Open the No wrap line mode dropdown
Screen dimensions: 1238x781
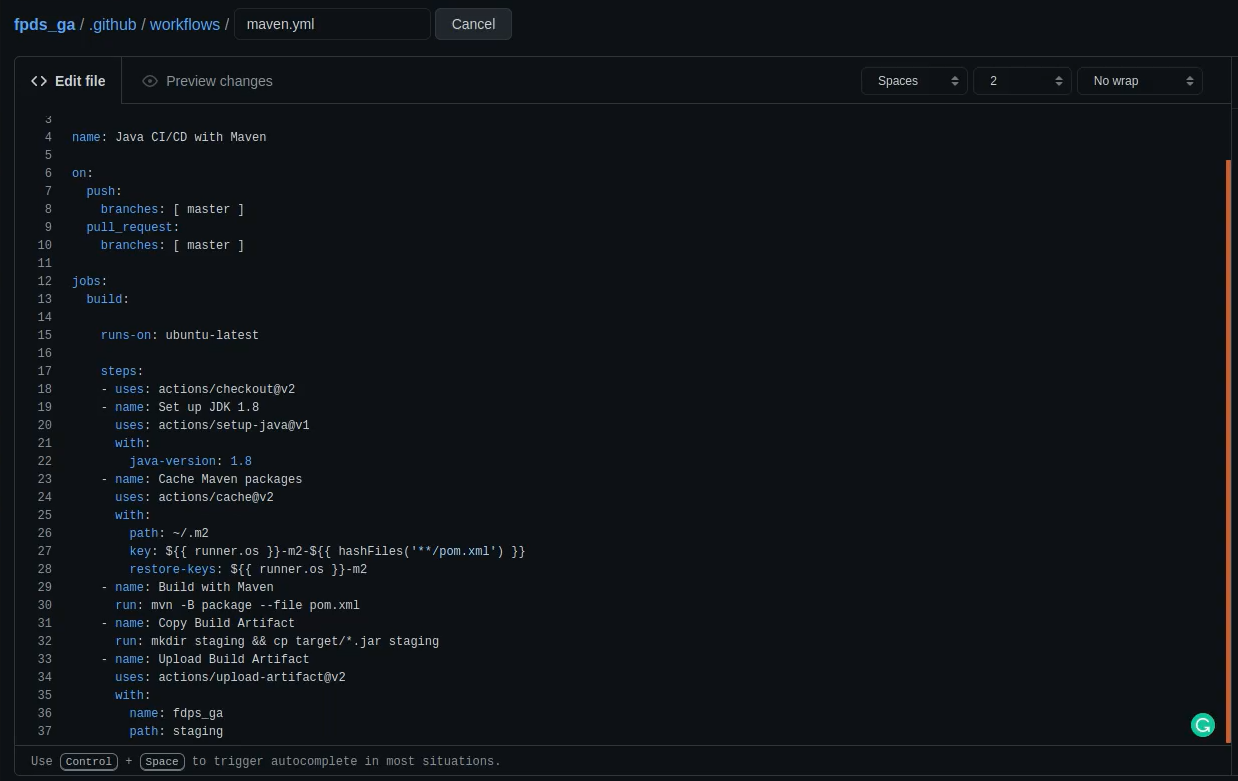1139,81
